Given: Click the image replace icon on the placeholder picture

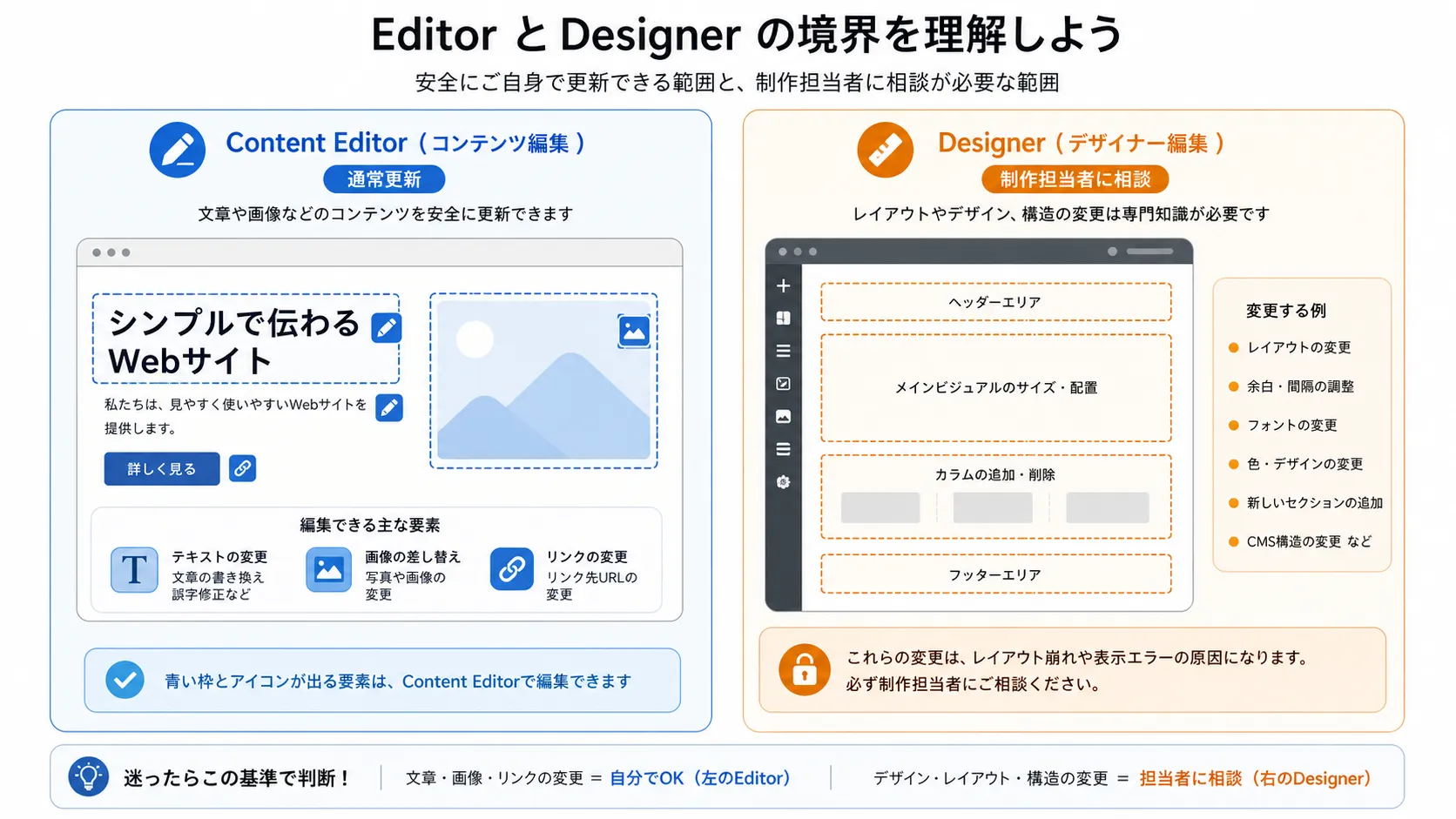Looking at the screenshot, I should point(634,332).
